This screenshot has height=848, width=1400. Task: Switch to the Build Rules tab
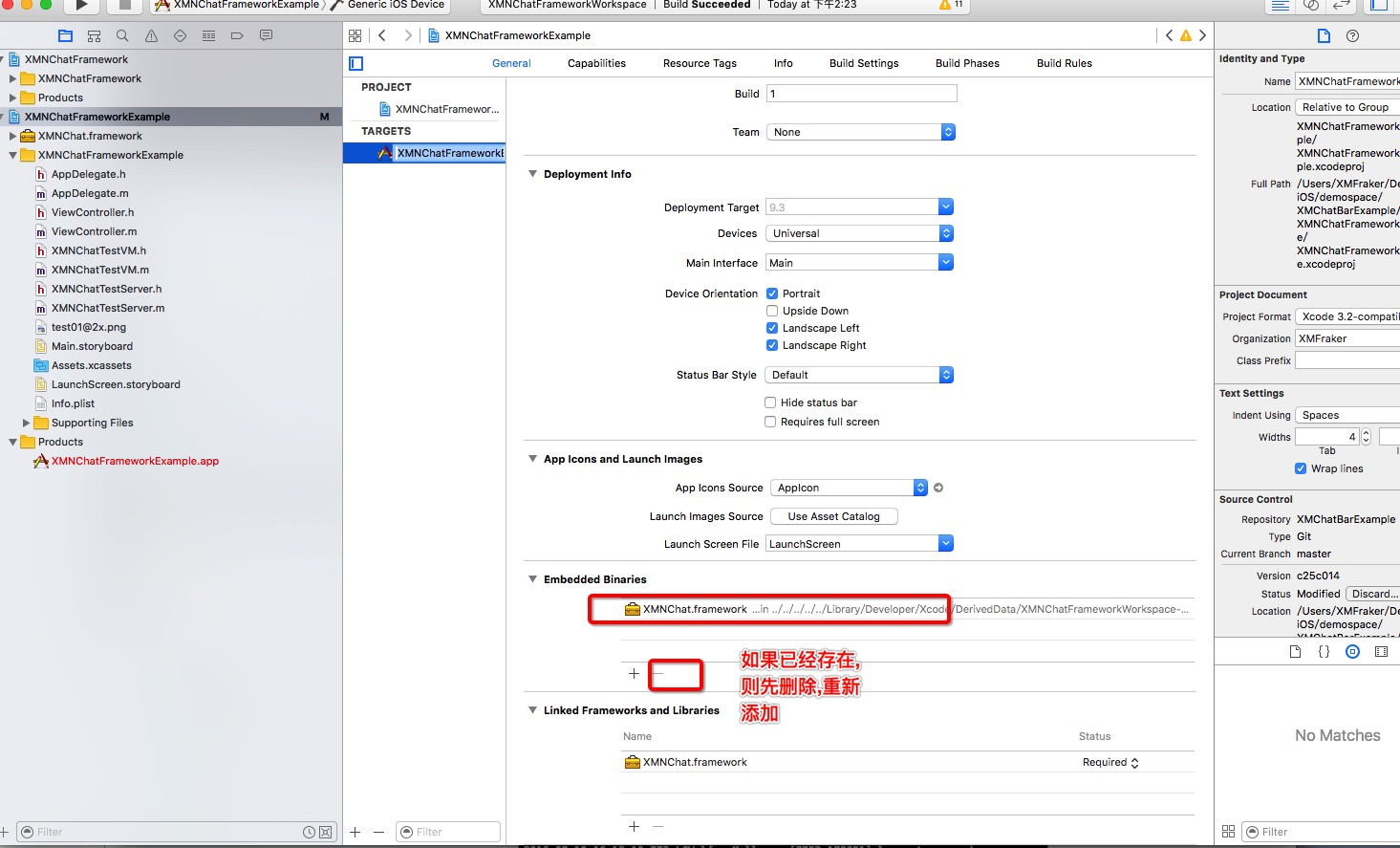pos(1064,63)
